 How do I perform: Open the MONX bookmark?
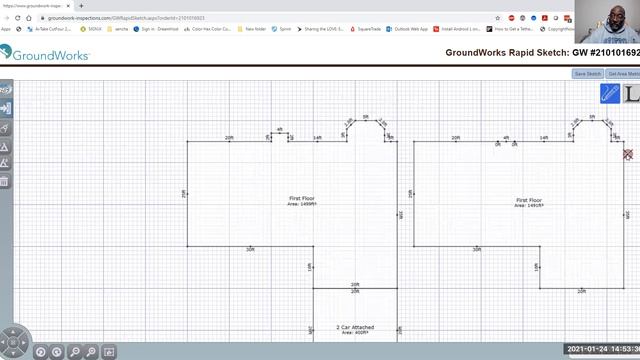91,29
